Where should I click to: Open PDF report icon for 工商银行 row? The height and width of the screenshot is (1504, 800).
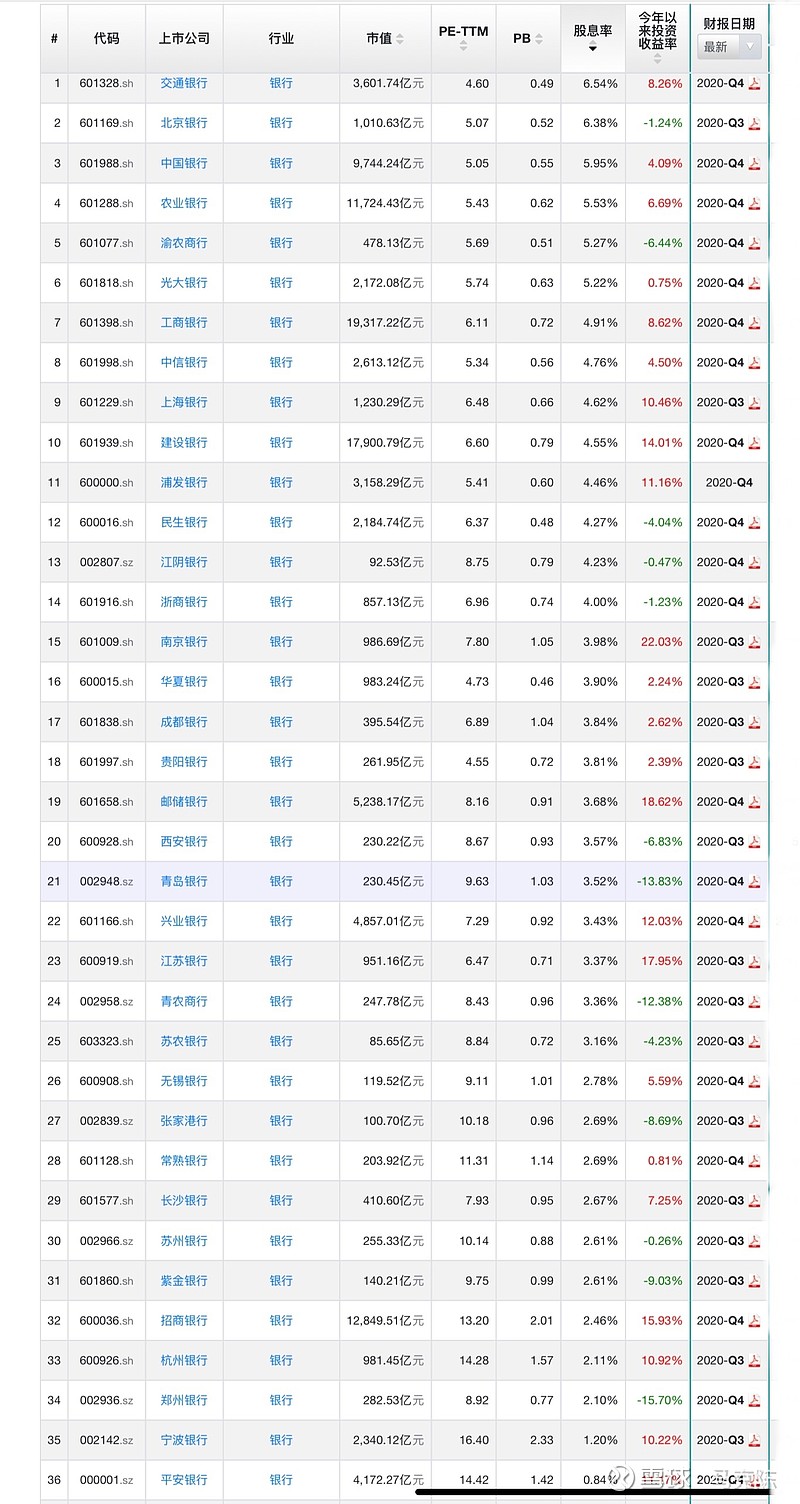click(755, 323)
